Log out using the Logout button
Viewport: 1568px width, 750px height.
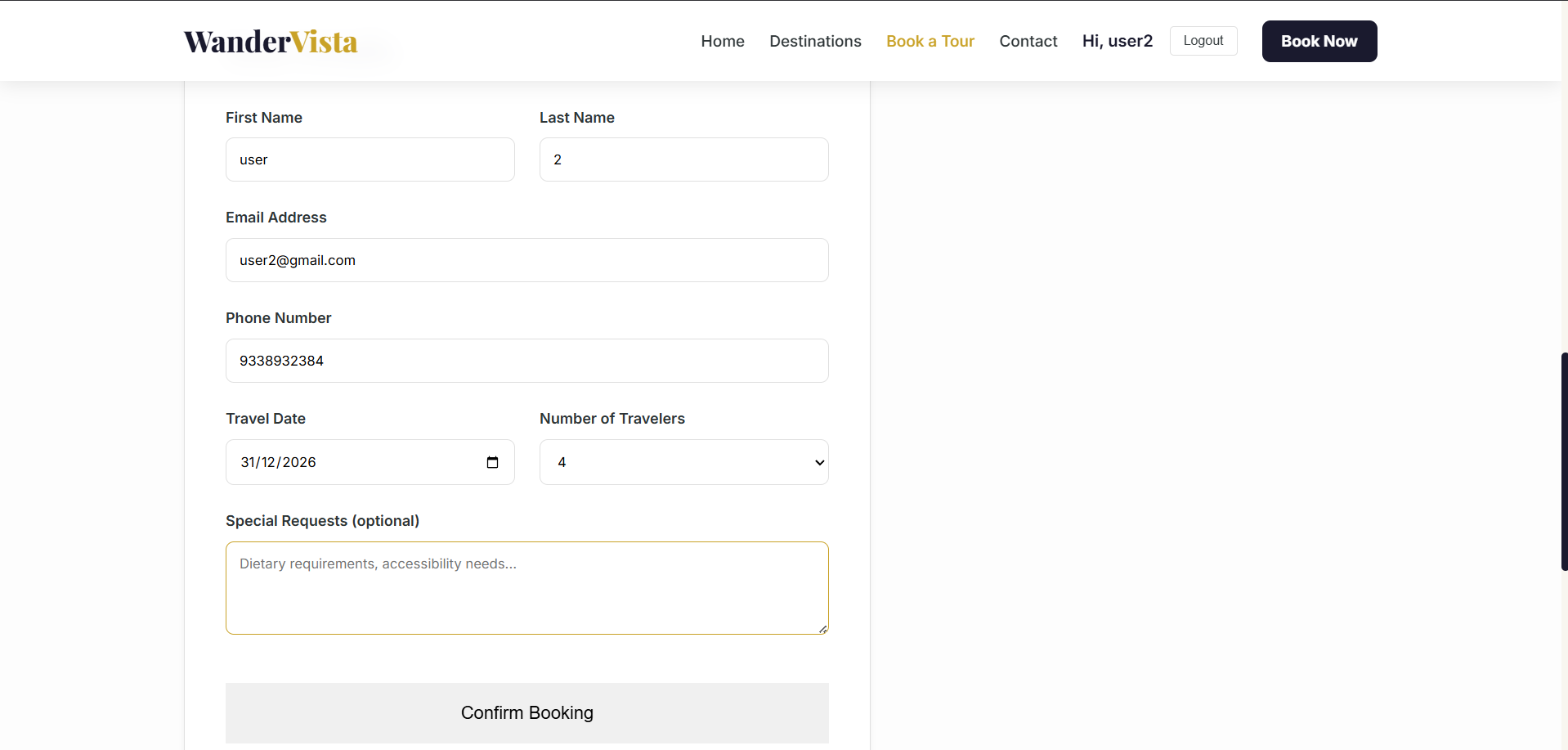[1203, 41]
